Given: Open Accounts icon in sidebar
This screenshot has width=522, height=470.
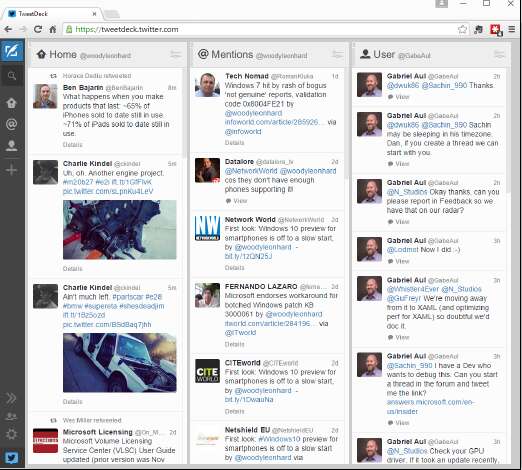Looking at the screenshot, I should [11, 416].
